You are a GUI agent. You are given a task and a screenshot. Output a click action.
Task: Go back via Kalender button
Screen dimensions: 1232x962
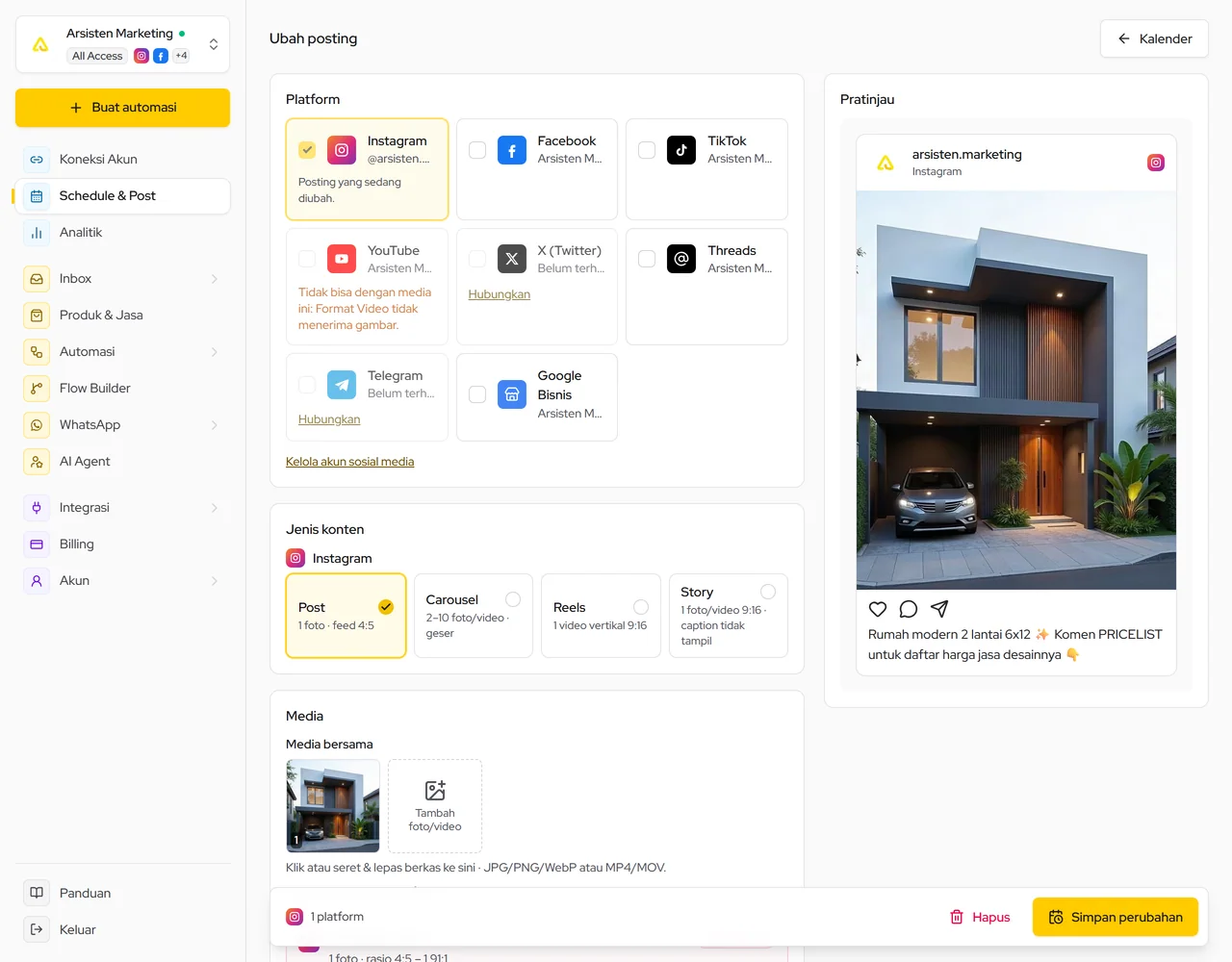[x=1154, y=38]
